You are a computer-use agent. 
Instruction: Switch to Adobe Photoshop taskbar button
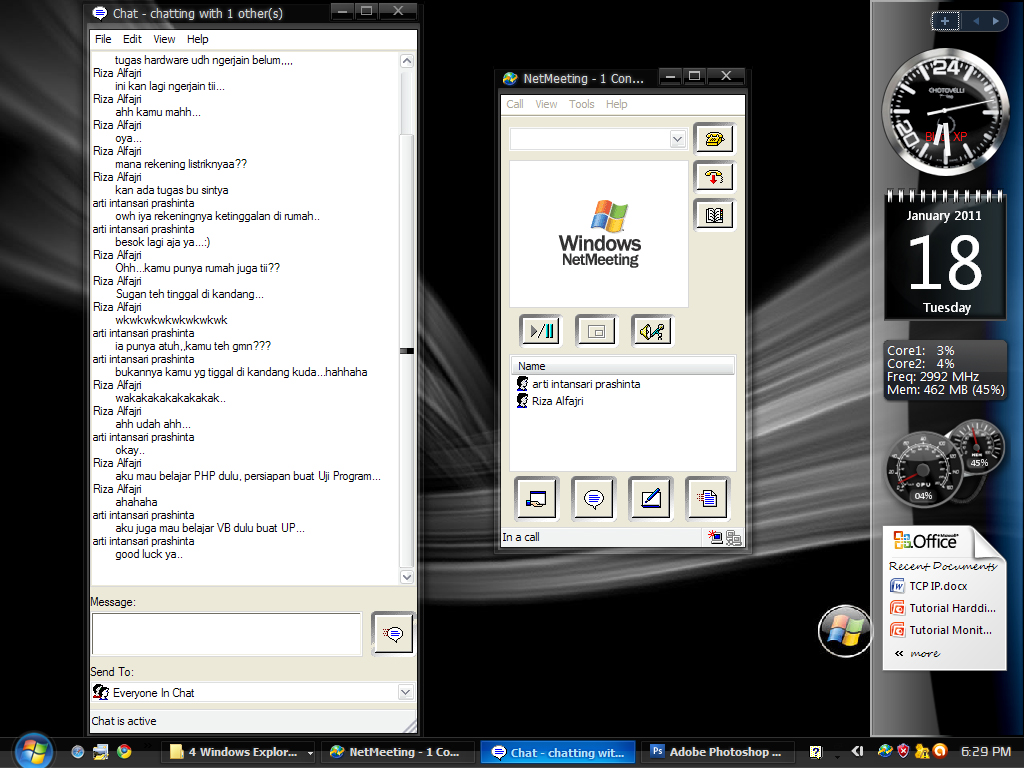point(718,752)
